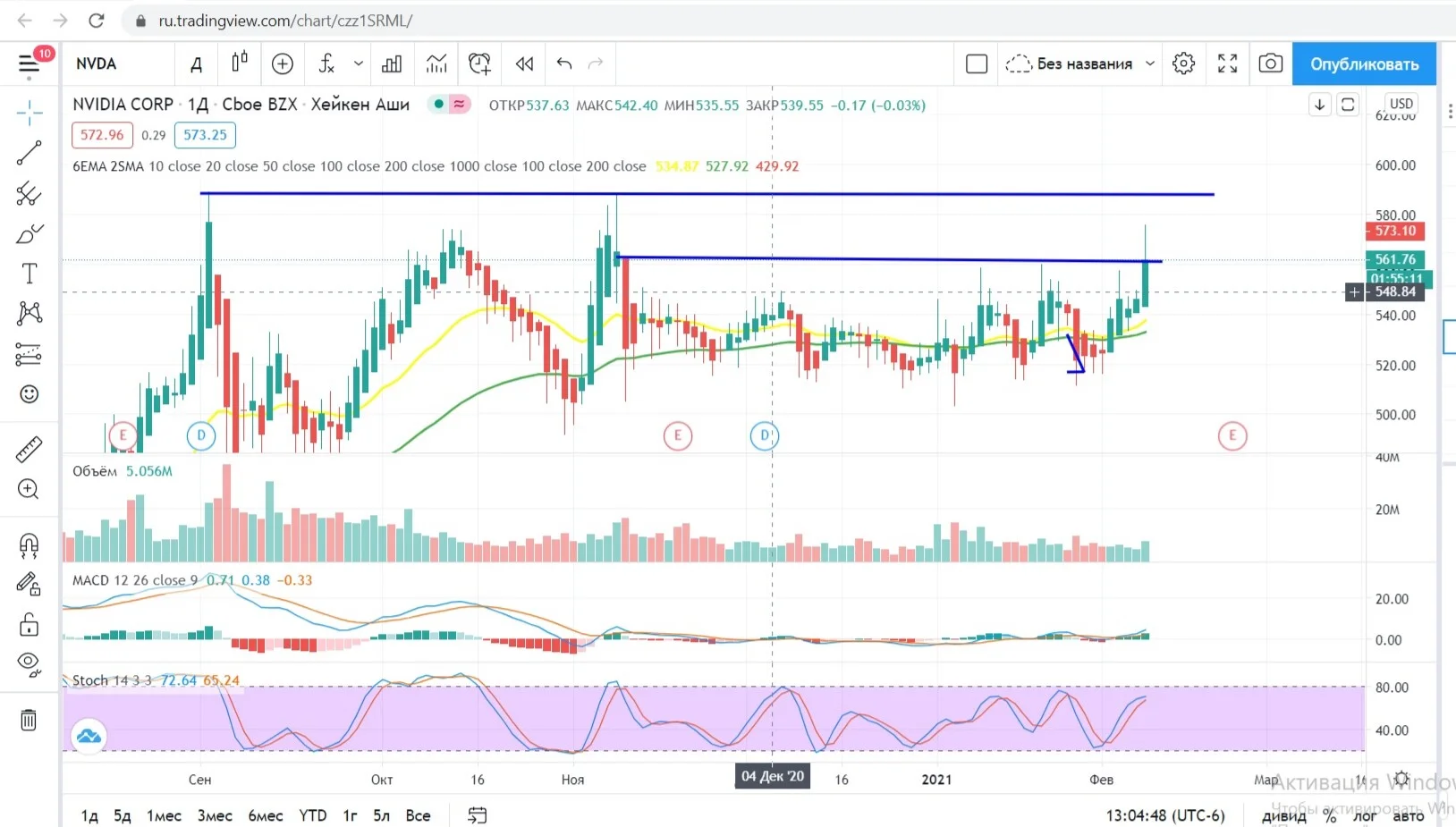Click the earnings marker near Мар
1456x827 pixels.
pos(1232,435)
